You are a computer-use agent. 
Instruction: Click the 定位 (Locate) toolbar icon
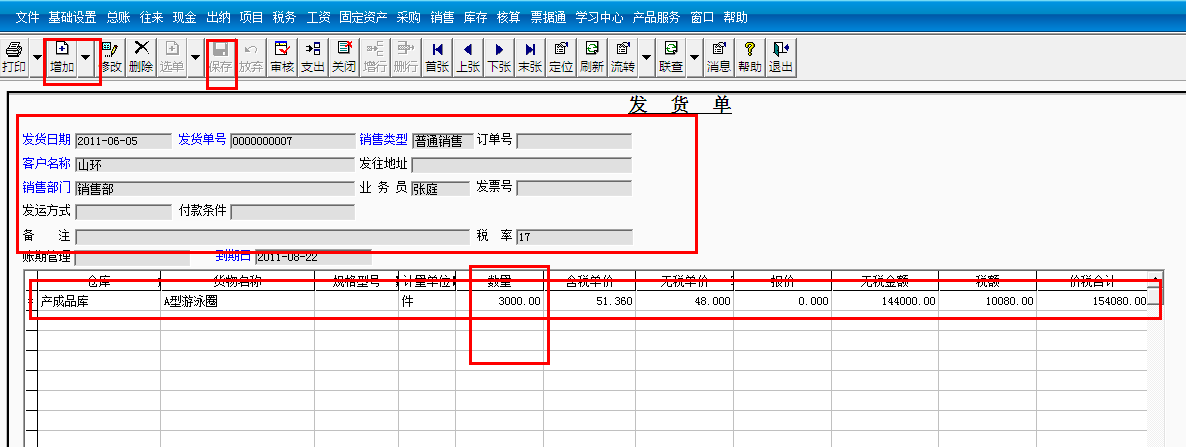pos(561,57)
